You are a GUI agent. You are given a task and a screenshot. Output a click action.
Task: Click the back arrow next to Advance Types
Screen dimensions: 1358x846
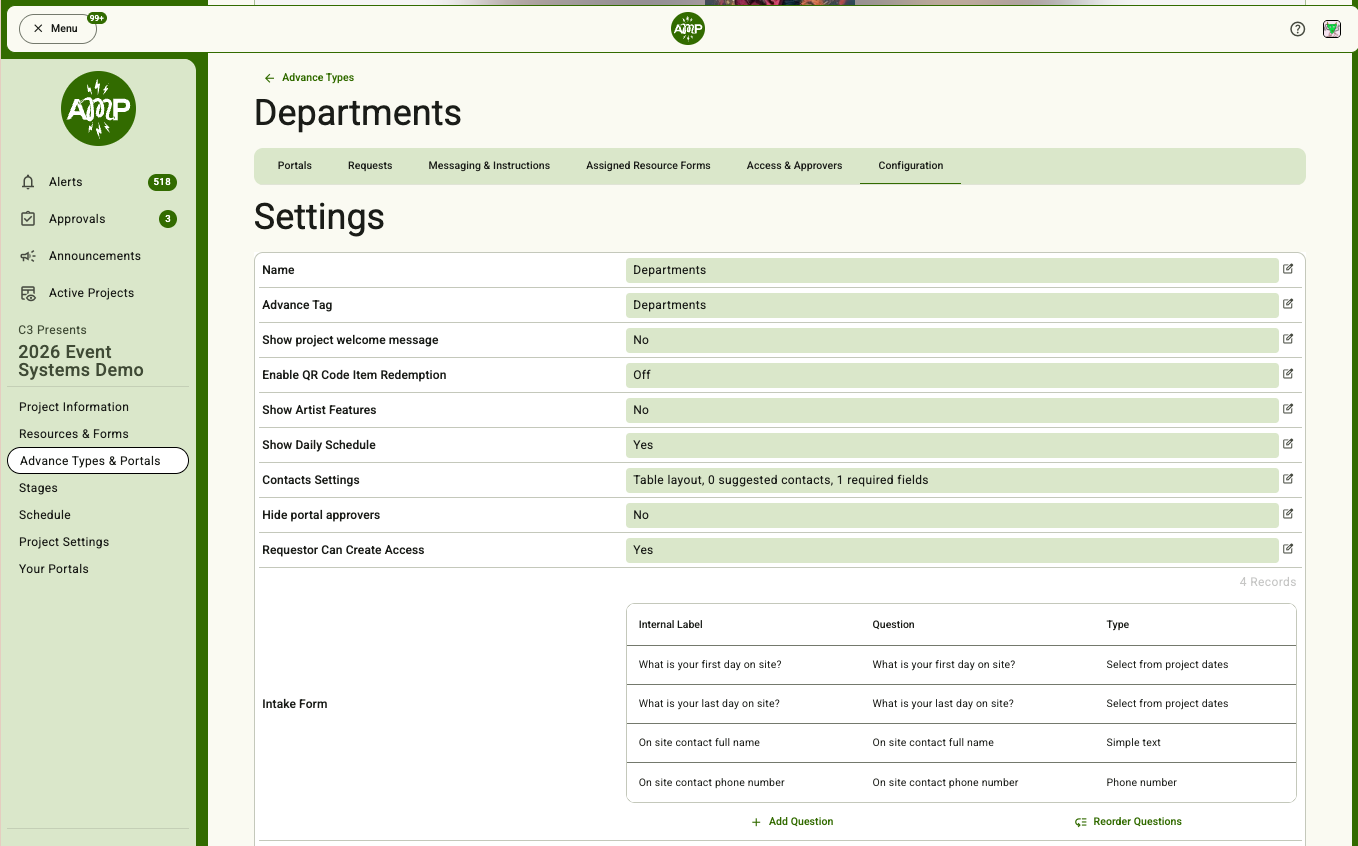tap(269, 78)
